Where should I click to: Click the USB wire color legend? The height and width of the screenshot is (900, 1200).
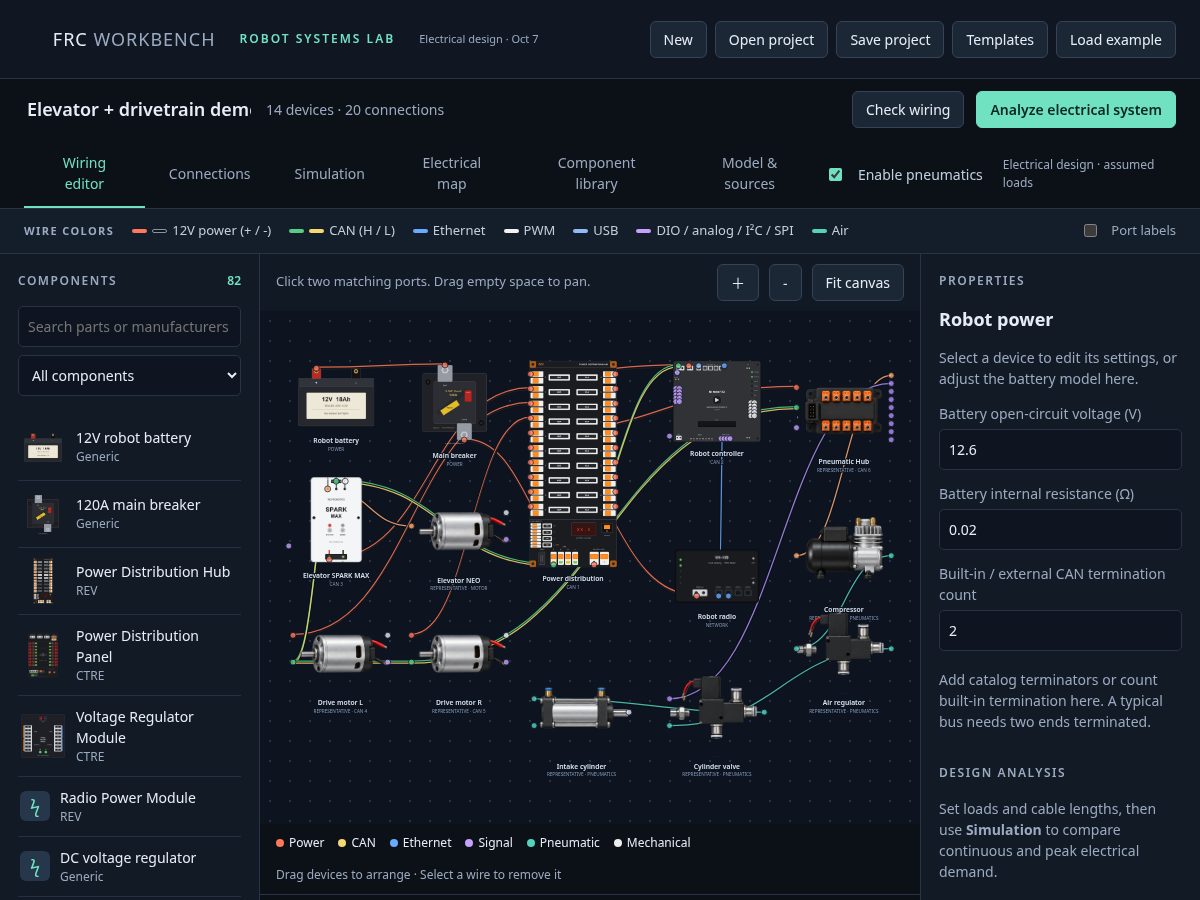(596, 231)
